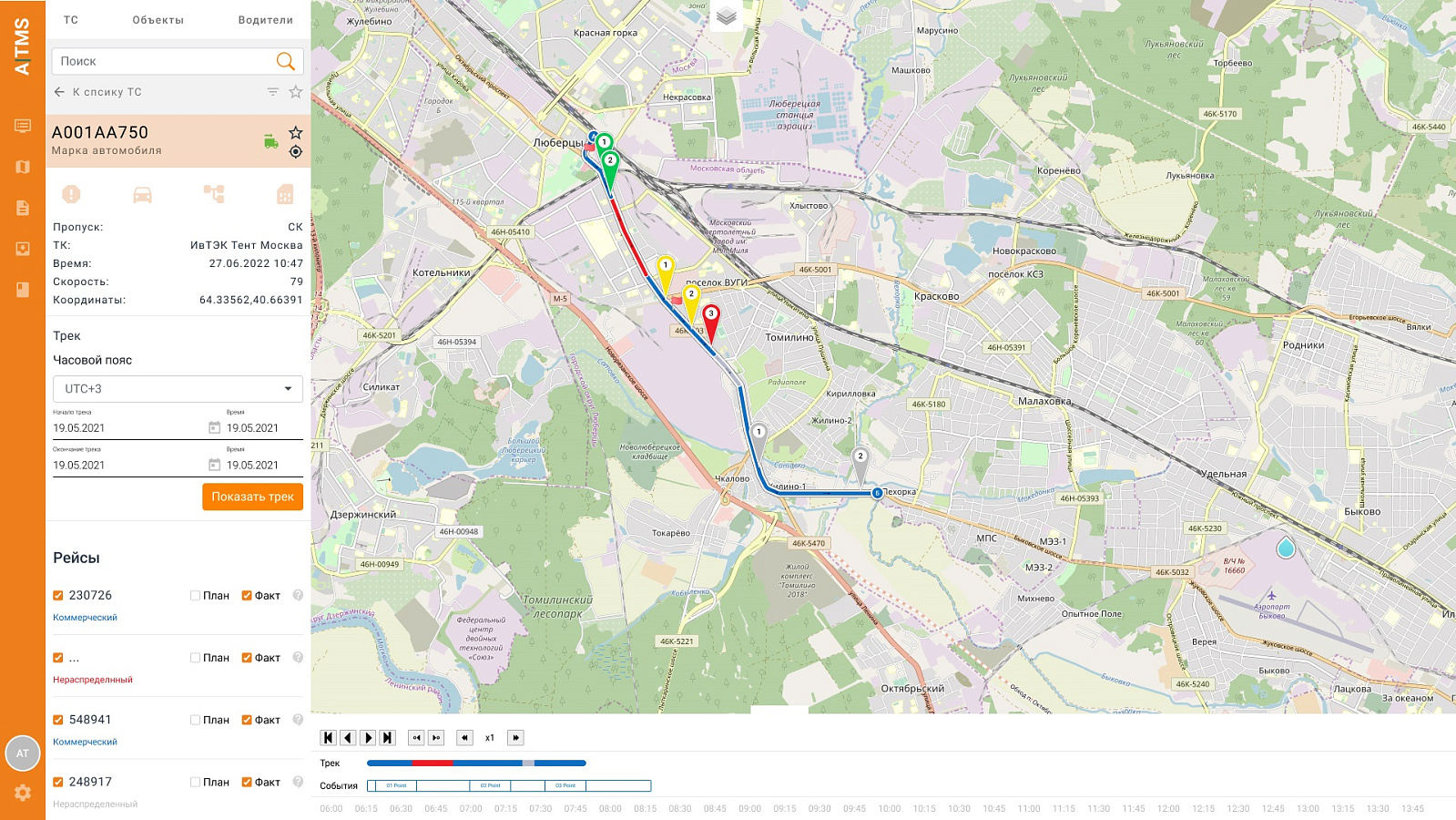Image resolution: width=1456 pixels, height=820 pixels.
Task: Open the SIM card tab icon
Action: tap(285, 194)
